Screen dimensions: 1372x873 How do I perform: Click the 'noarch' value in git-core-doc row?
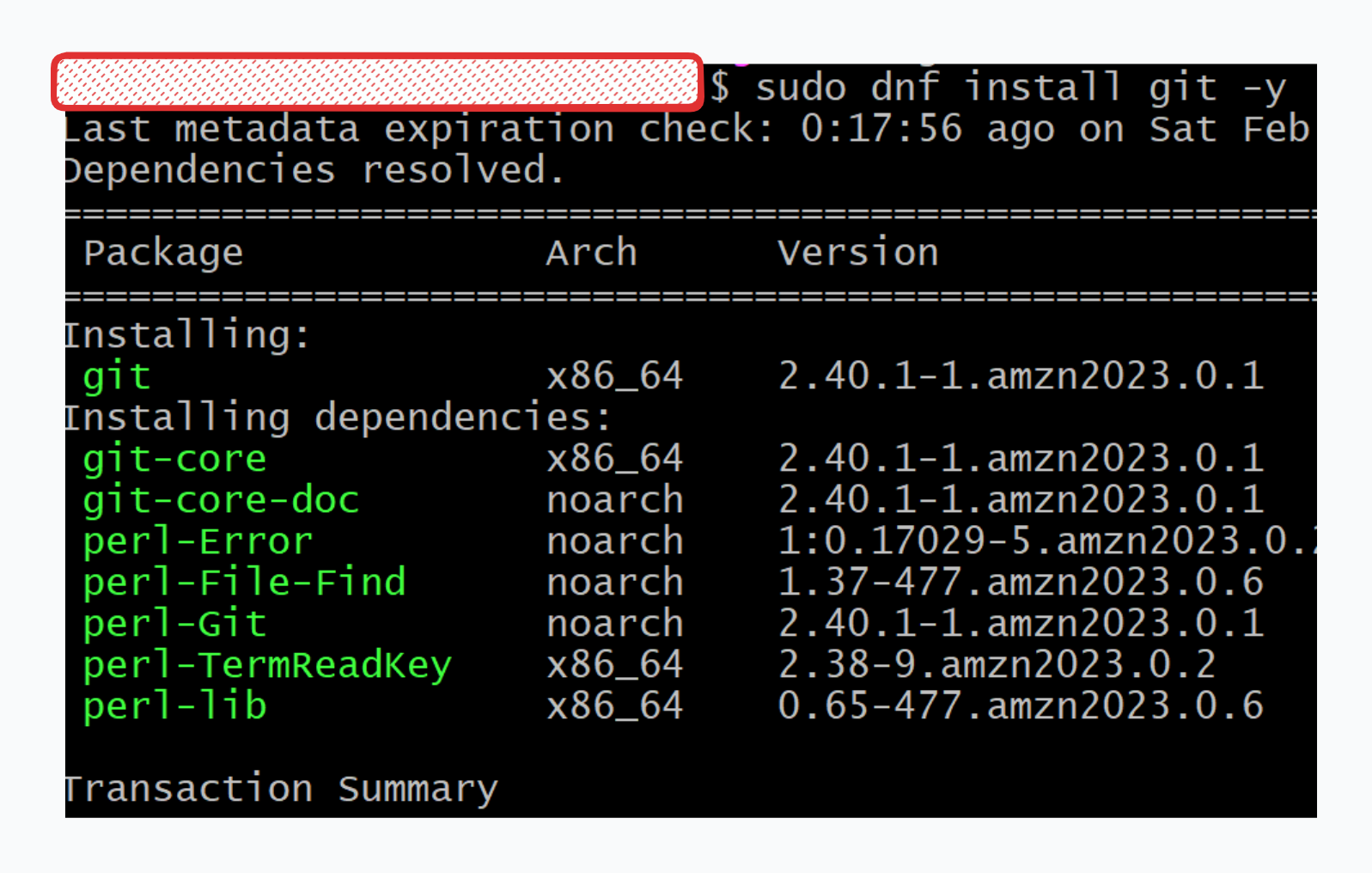pyautogui.click(x=615, y=500)
